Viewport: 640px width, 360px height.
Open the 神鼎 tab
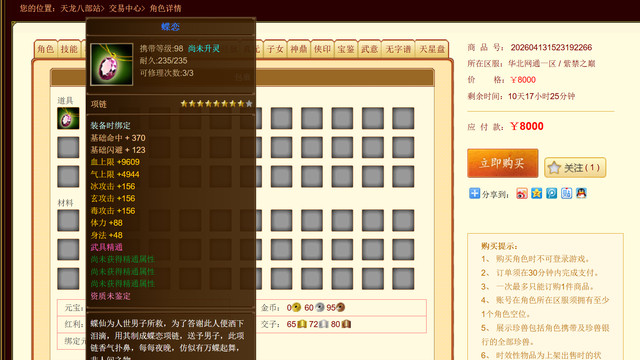pyautogui.click(x=299, y=49)
